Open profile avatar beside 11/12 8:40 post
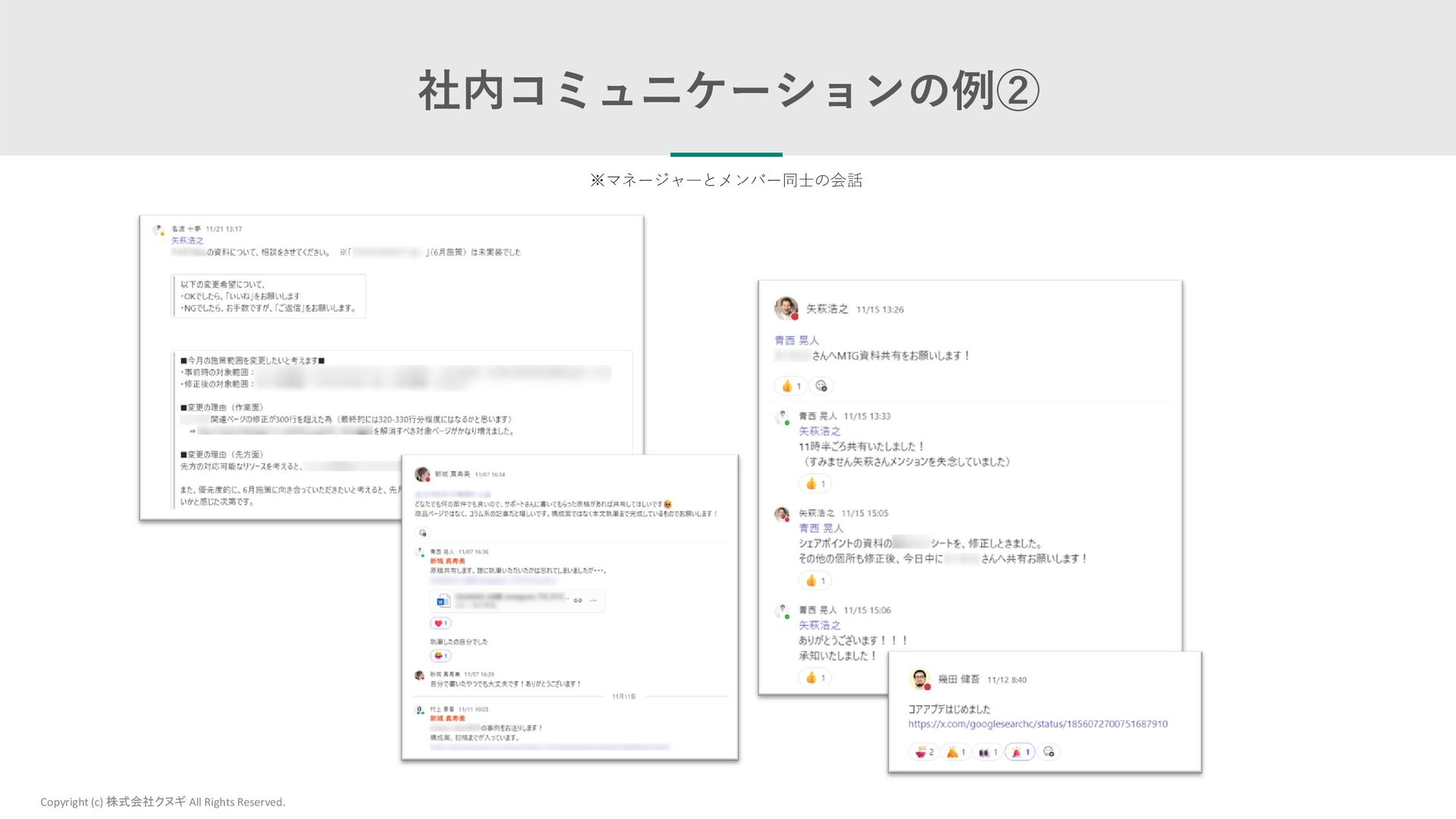The height and width of the screenshot is (819, 1456). pos(919,679)
